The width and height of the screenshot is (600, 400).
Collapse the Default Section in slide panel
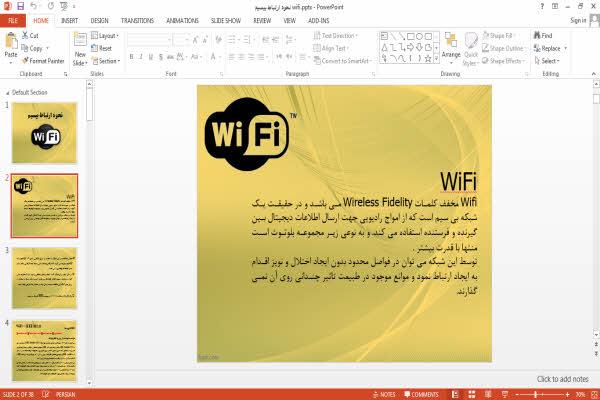7,93
